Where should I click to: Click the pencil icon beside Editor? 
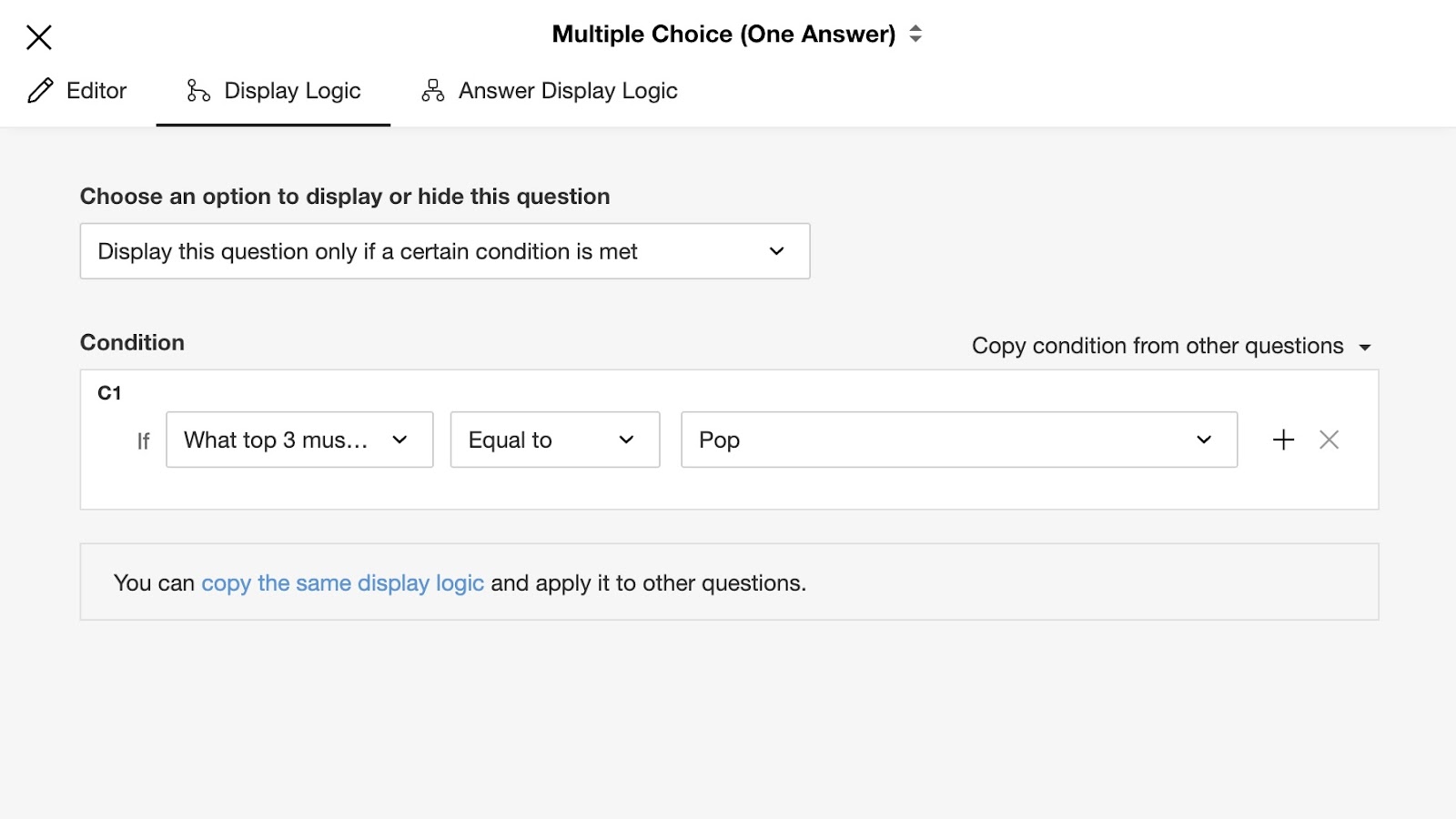click(x=41, y=91)
